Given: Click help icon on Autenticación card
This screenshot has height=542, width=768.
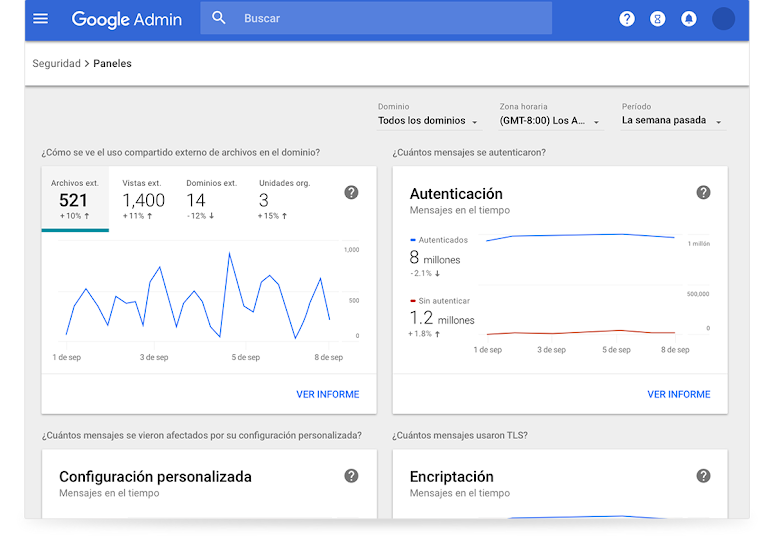Looking at the screenshot, I should [x=703, y=192].
